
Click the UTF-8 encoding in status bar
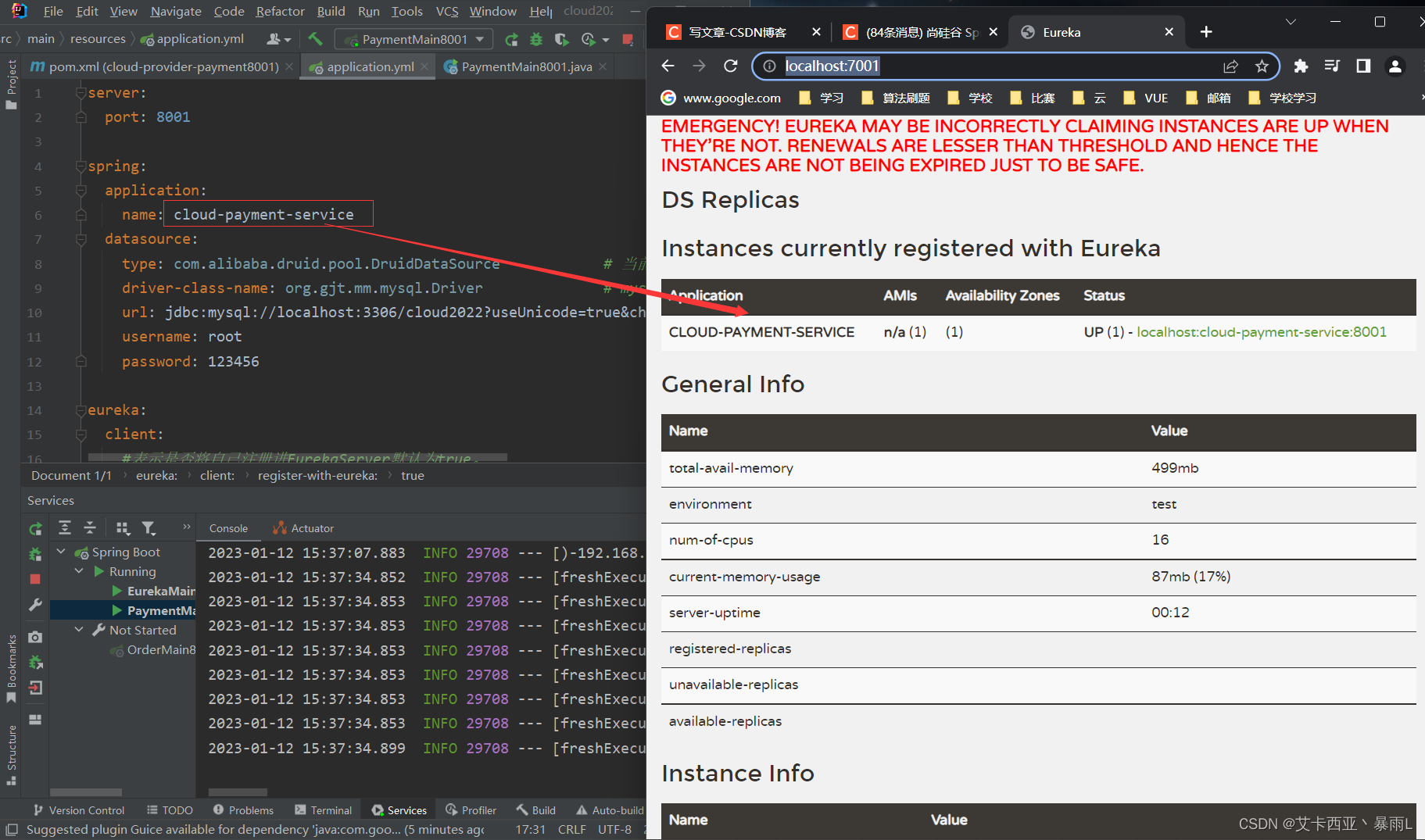(x=614, y=829)
